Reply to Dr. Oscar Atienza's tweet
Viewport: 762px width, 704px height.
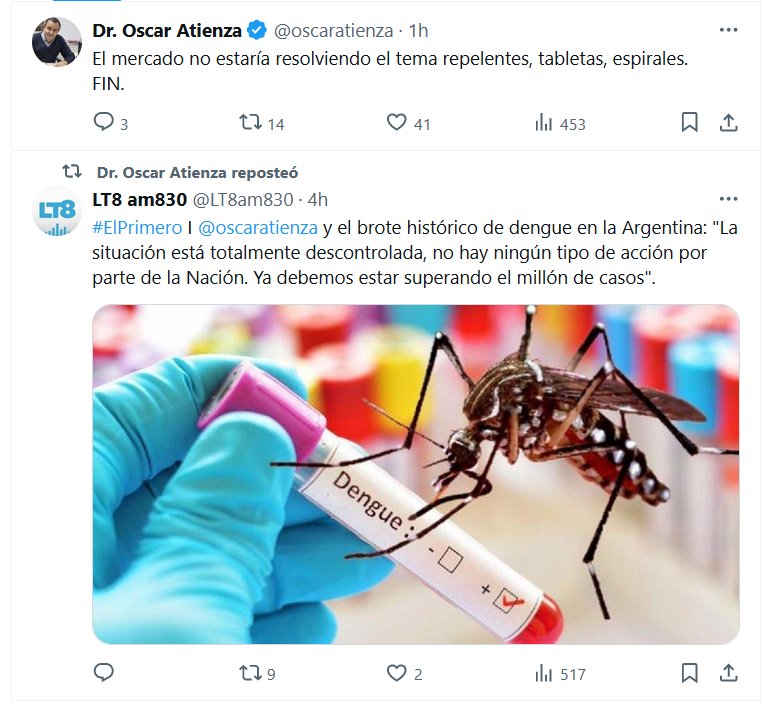(x=103, y=122)
